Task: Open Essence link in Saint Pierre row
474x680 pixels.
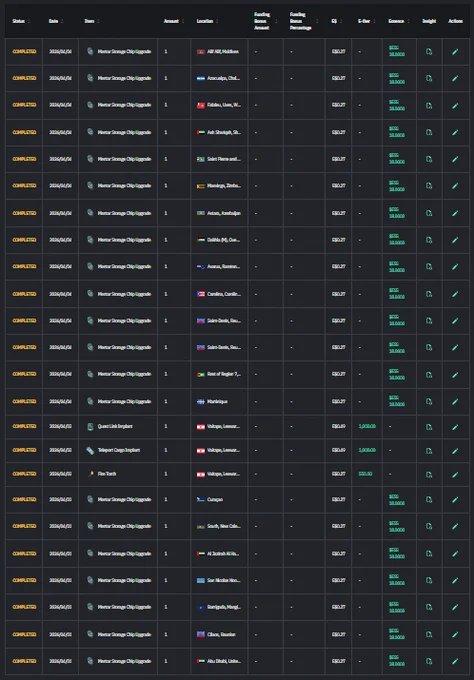Action: coord(396,159)
